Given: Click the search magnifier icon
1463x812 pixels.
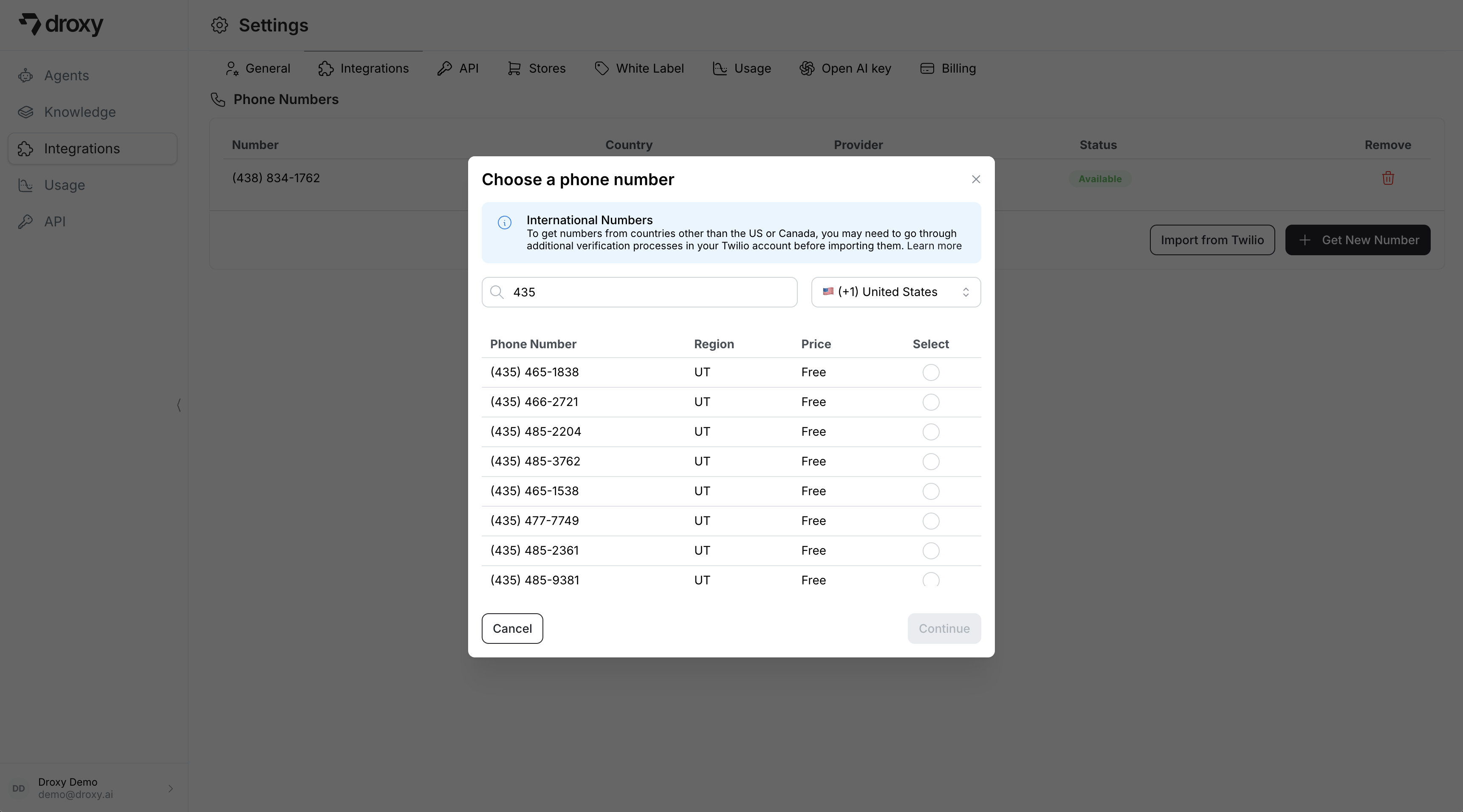Looking at the screenshot, I should [497, 292].
